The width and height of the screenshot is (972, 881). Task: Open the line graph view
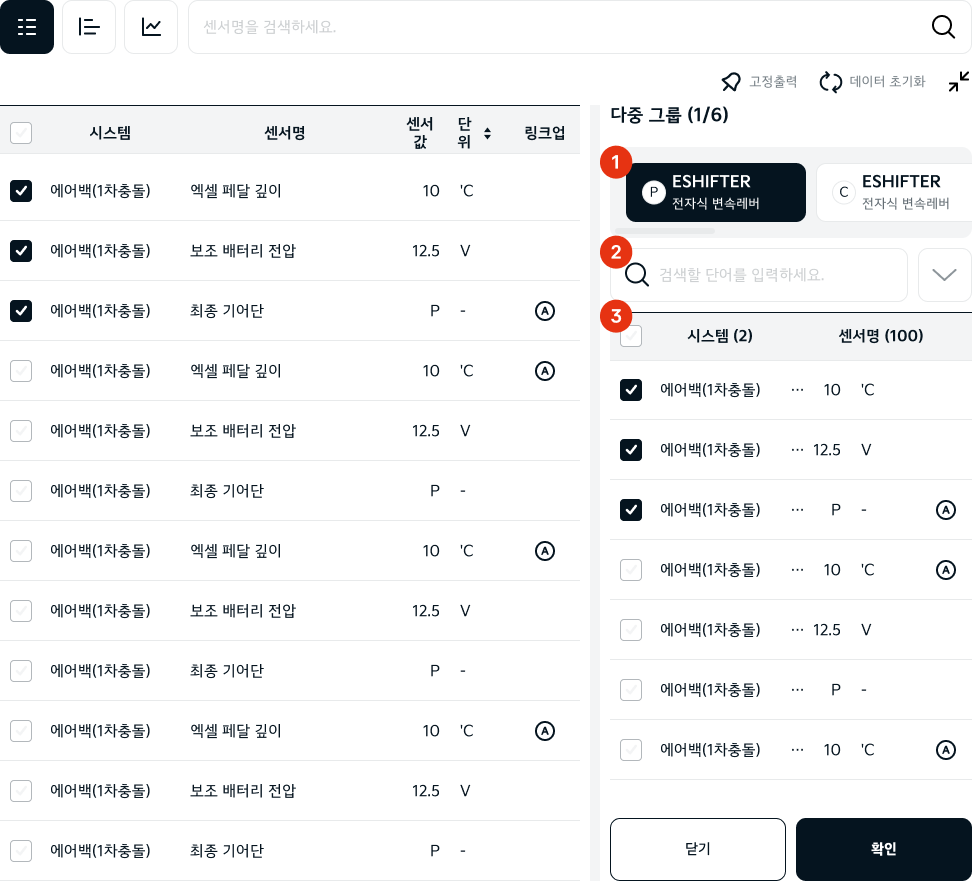[x=151, y=27]
